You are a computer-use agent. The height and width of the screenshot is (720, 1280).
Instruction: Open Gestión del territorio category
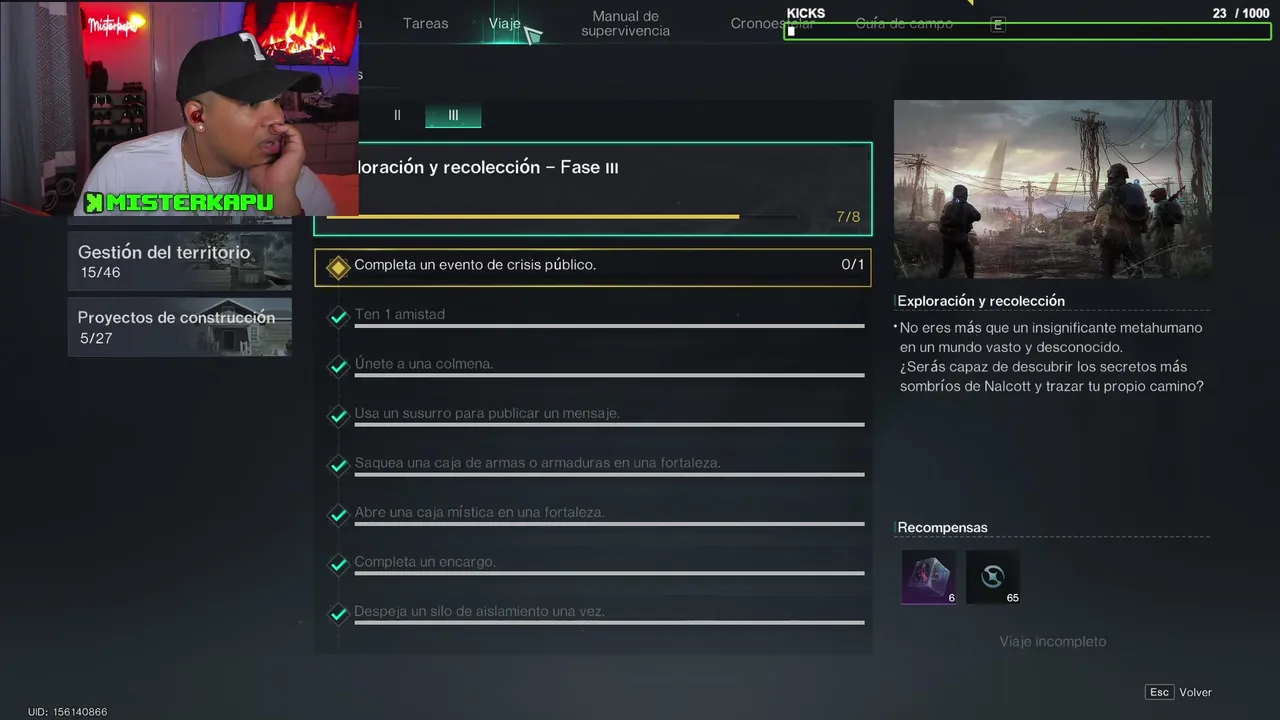(x=180, y=261)
